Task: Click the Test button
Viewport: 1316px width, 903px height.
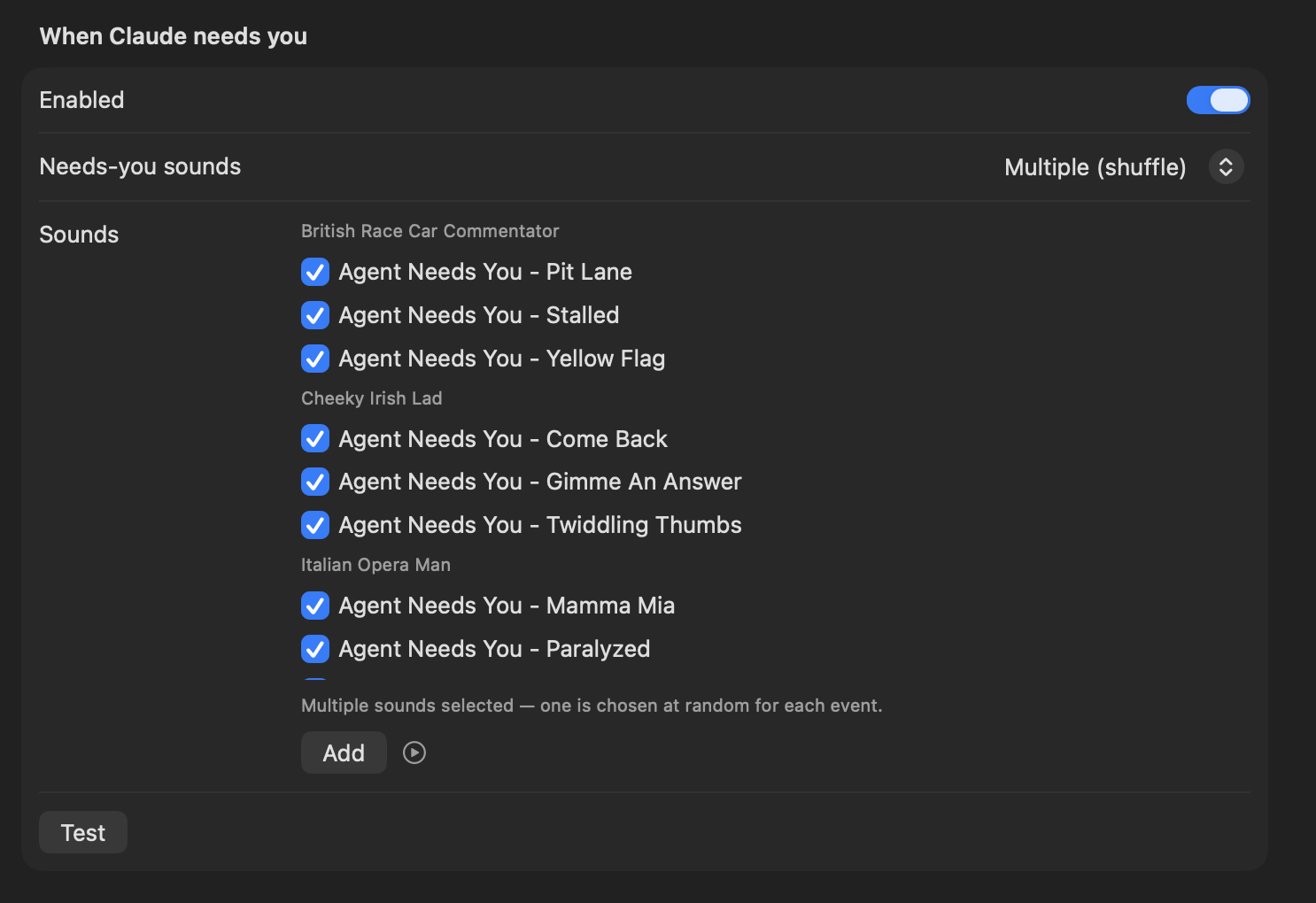Action: pos(83,832)
